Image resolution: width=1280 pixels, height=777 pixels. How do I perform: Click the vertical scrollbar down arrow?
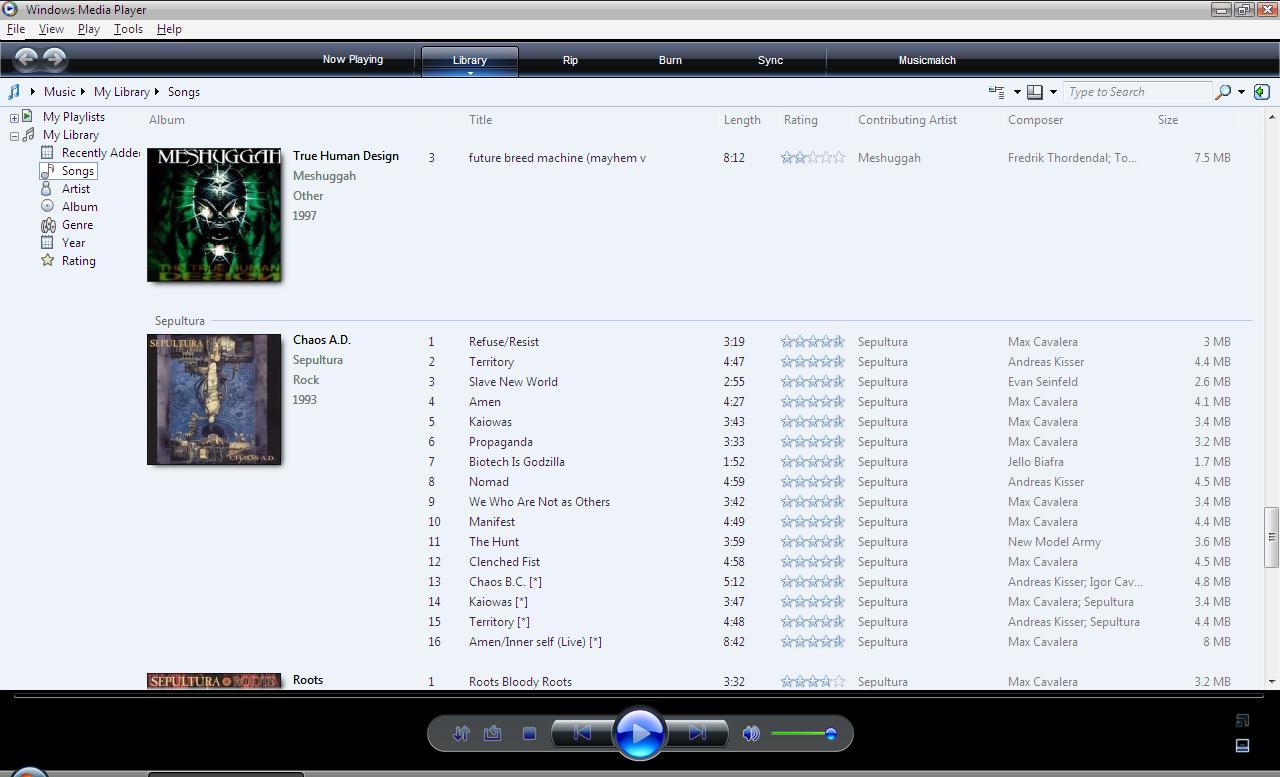coord(1272,681)
